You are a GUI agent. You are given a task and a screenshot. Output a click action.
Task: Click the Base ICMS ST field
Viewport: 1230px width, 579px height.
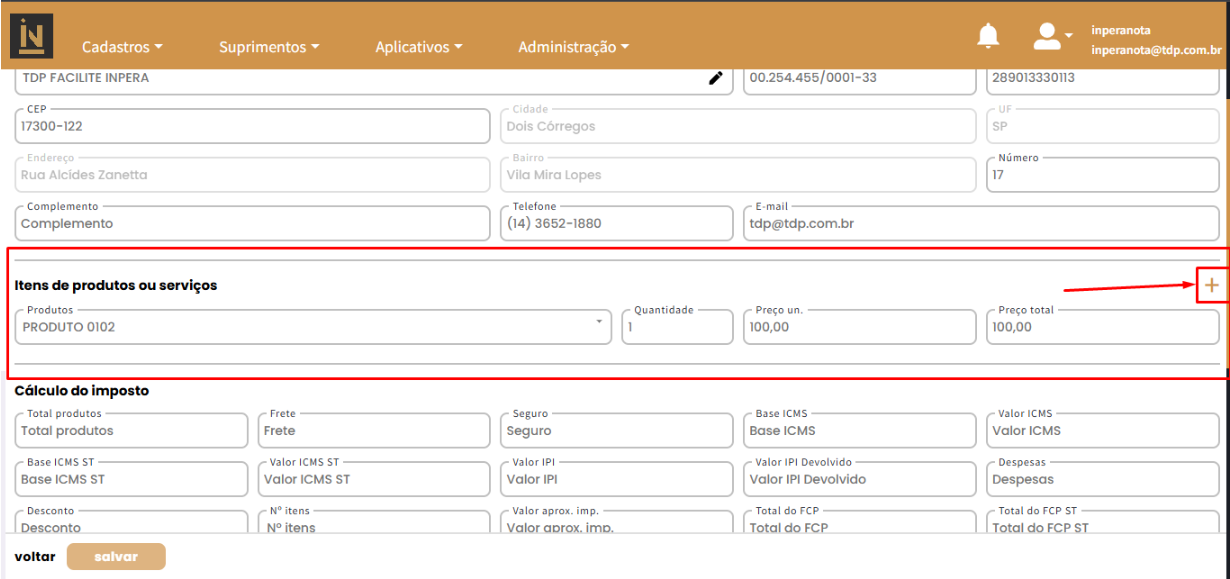pyautogui.click(x=131, y=479)
